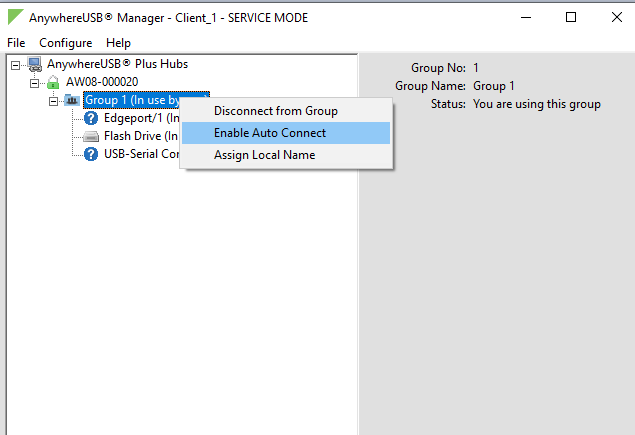
Task: Collapse the AnywhereUSB Plus Hubs root node
Action: (x=16, y=65)
